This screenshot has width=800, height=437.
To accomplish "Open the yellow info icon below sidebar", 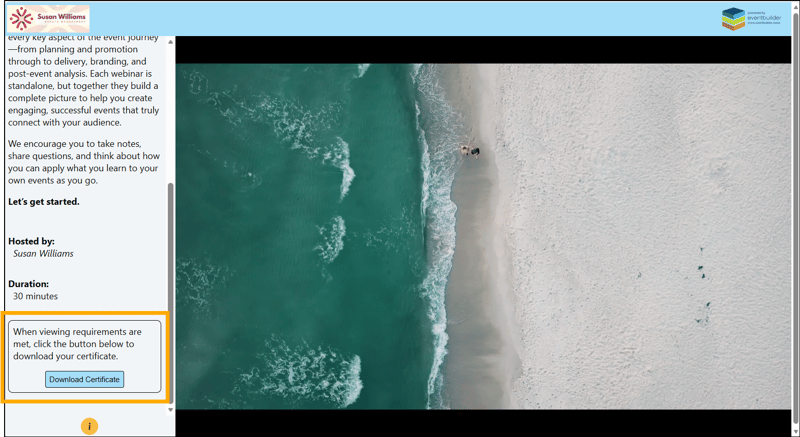I will [x=89, y=426].
